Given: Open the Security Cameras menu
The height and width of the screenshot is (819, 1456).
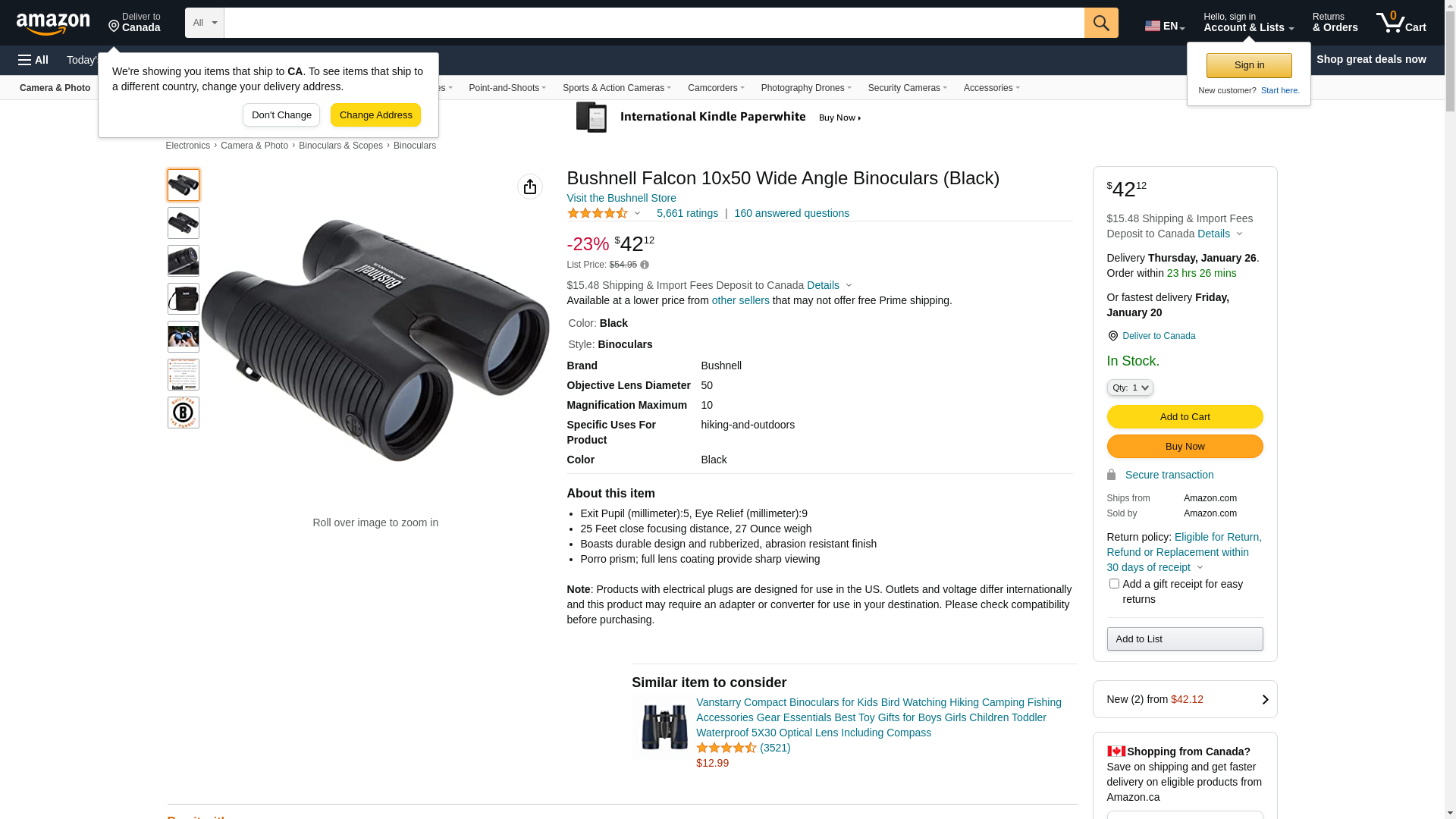Looking at the screenshot, I should pyautogui.click(x=907, y=88).
